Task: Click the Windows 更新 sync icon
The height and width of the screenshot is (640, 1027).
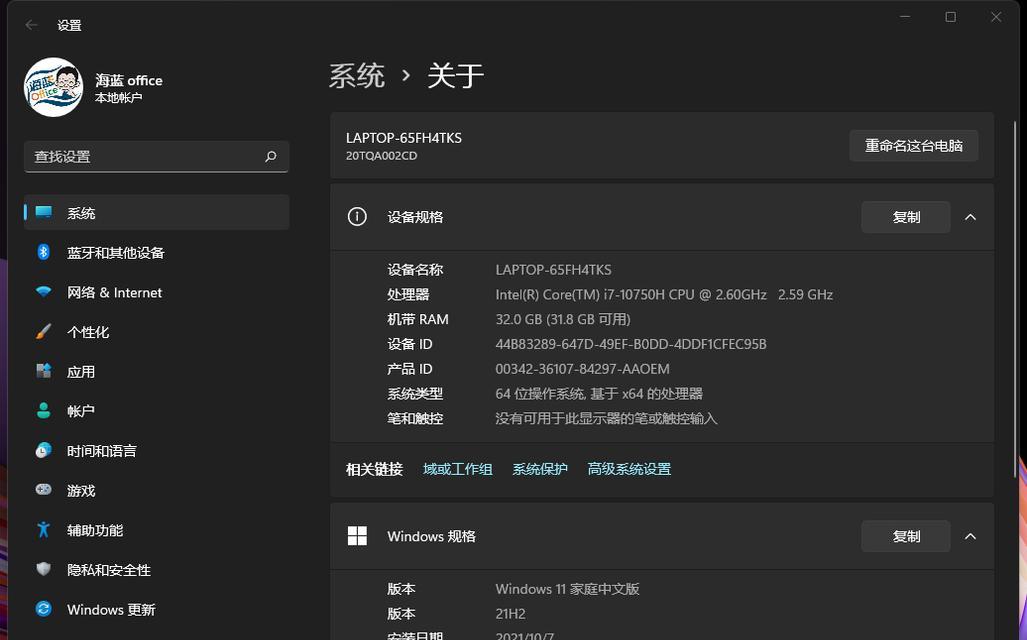Action: coord(43,609)
